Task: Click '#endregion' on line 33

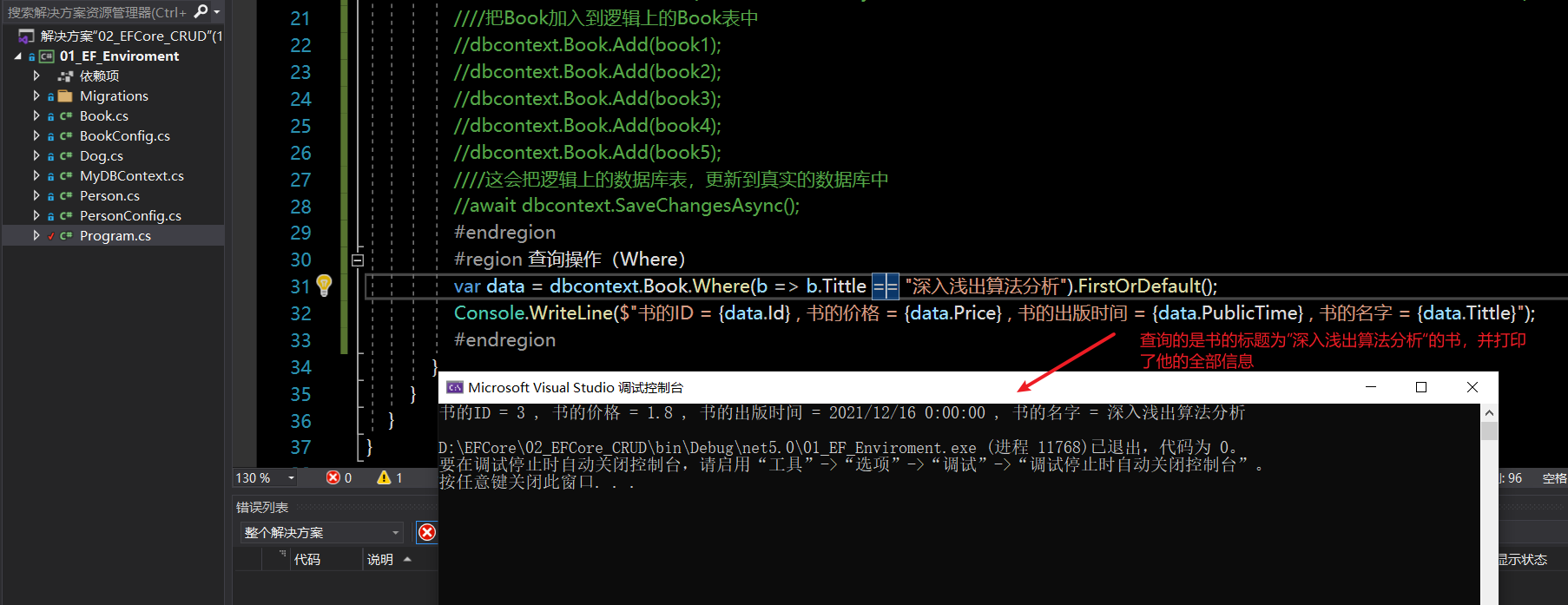Action: (504, 339)
